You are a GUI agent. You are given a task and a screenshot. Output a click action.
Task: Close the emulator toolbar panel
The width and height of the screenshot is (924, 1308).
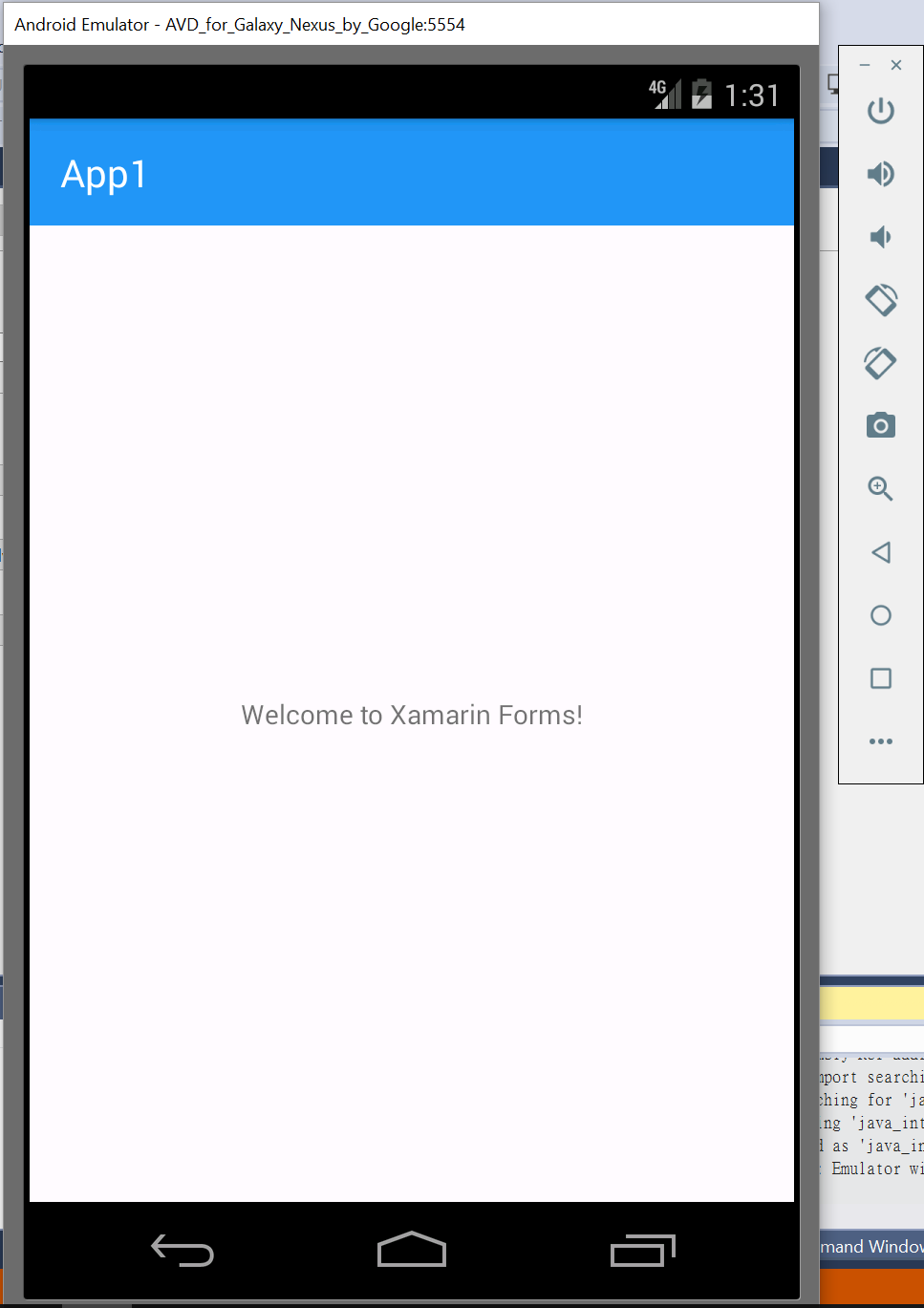click(896, 65)
